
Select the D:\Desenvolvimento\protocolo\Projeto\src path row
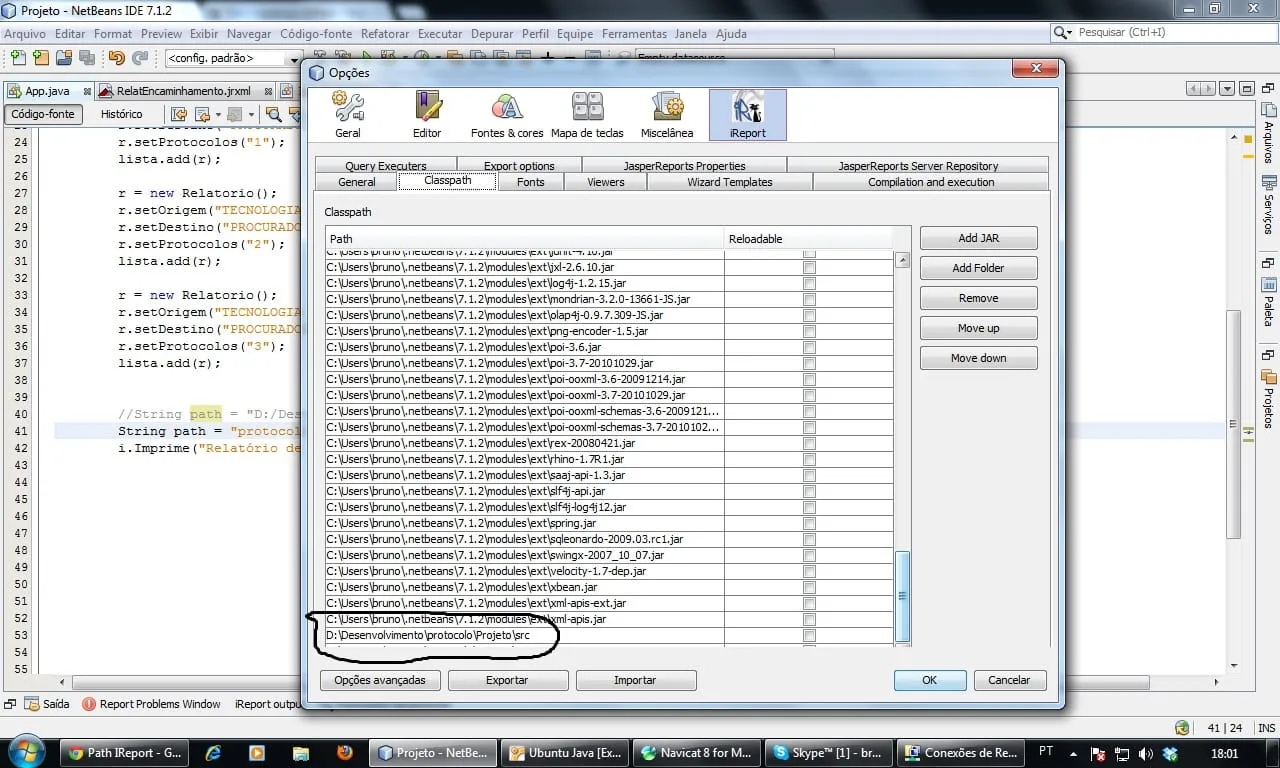(525, 635)
